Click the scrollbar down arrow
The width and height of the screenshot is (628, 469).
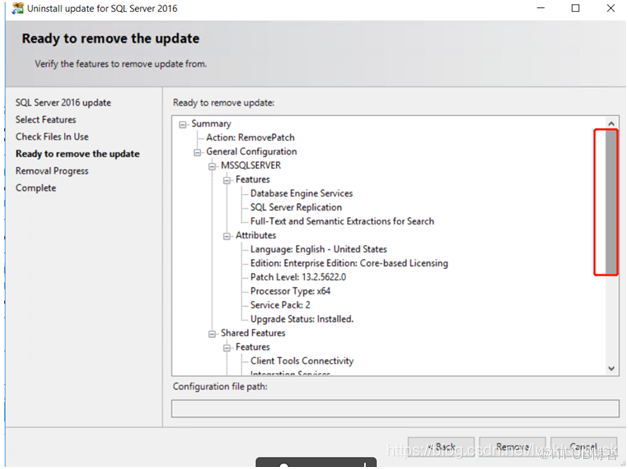point(611,368)
